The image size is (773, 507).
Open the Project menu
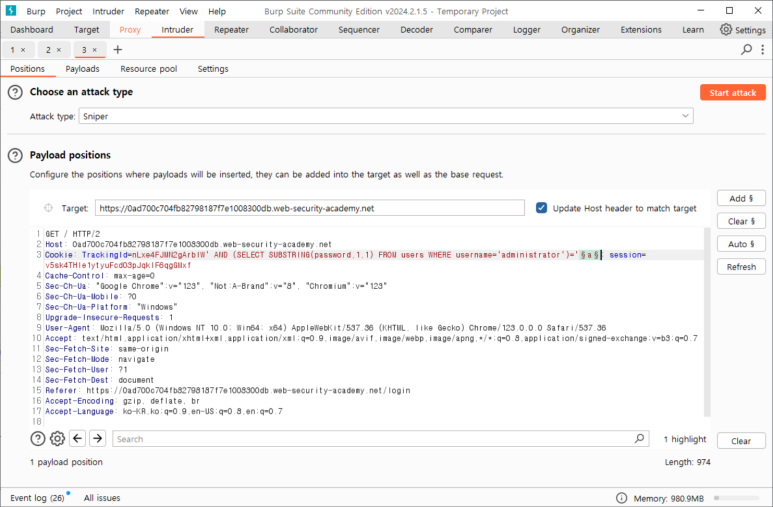[69, 11]
